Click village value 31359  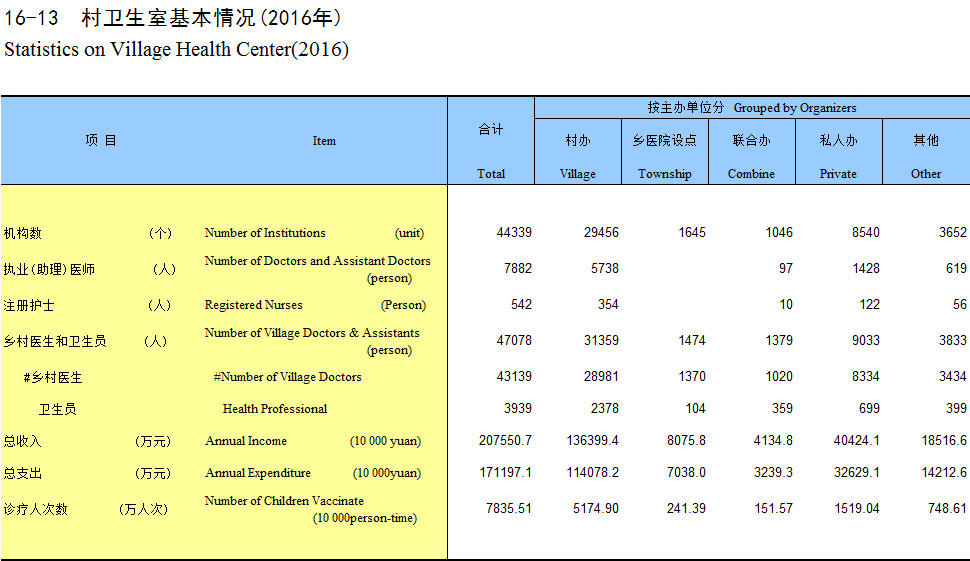(601, 340)
